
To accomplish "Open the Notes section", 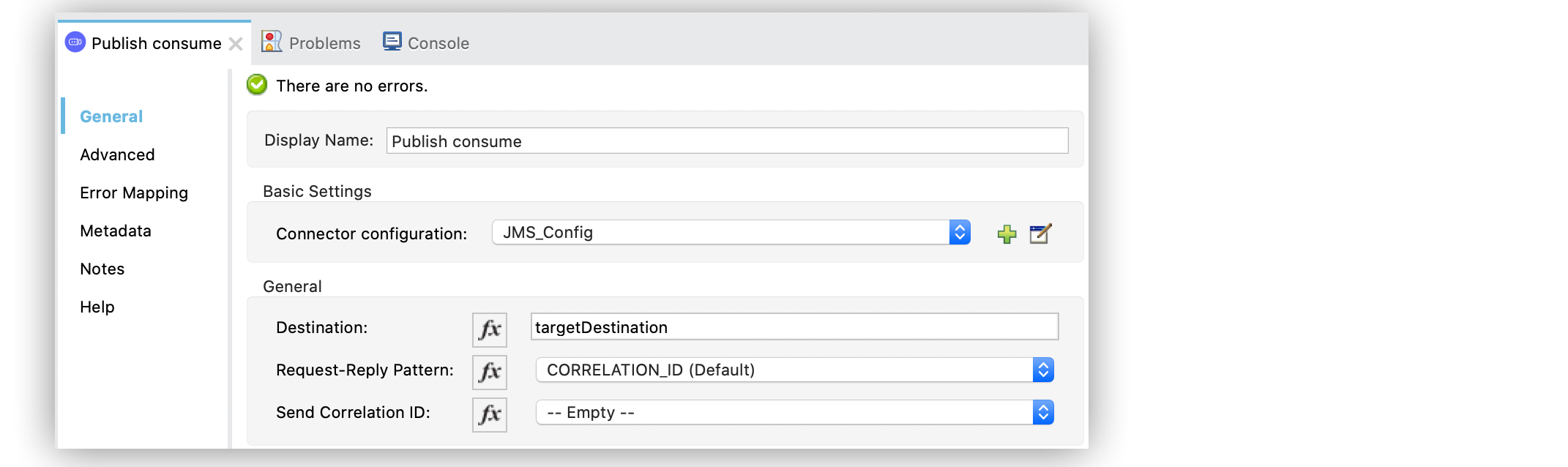I will [101, 269].
